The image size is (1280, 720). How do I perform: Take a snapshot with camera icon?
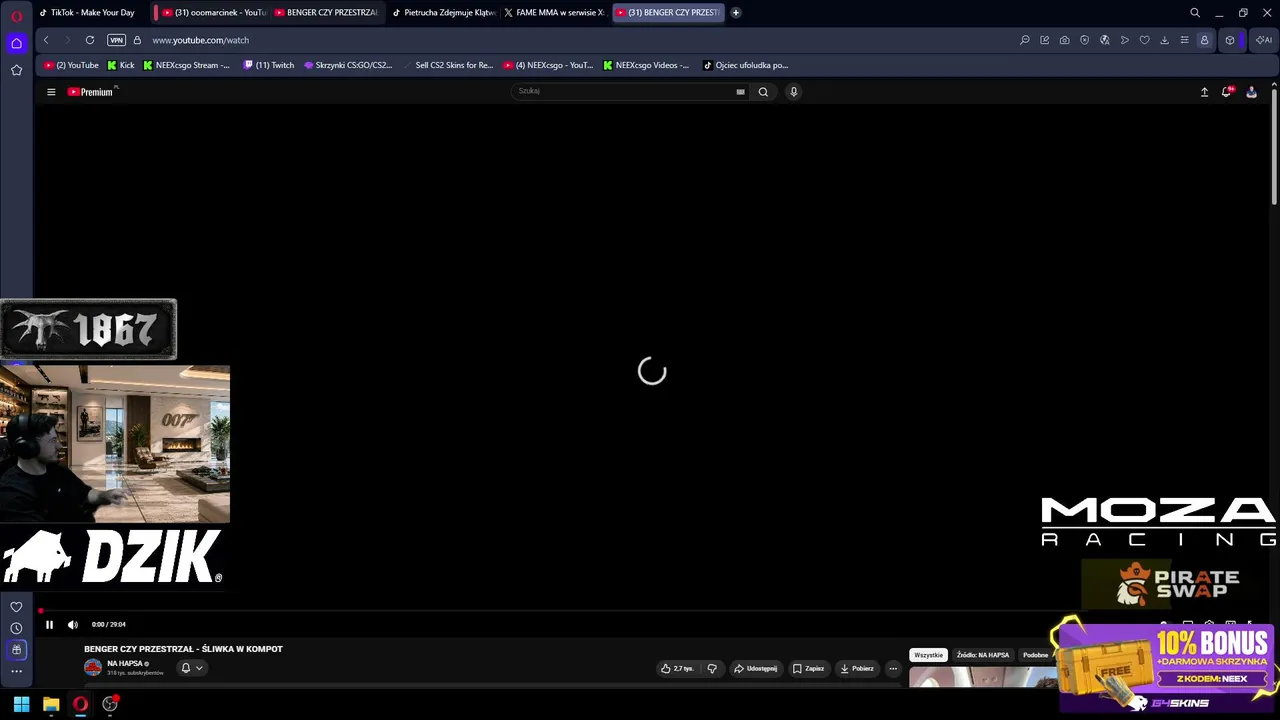pyautogui.click(x=1065, y=40)
